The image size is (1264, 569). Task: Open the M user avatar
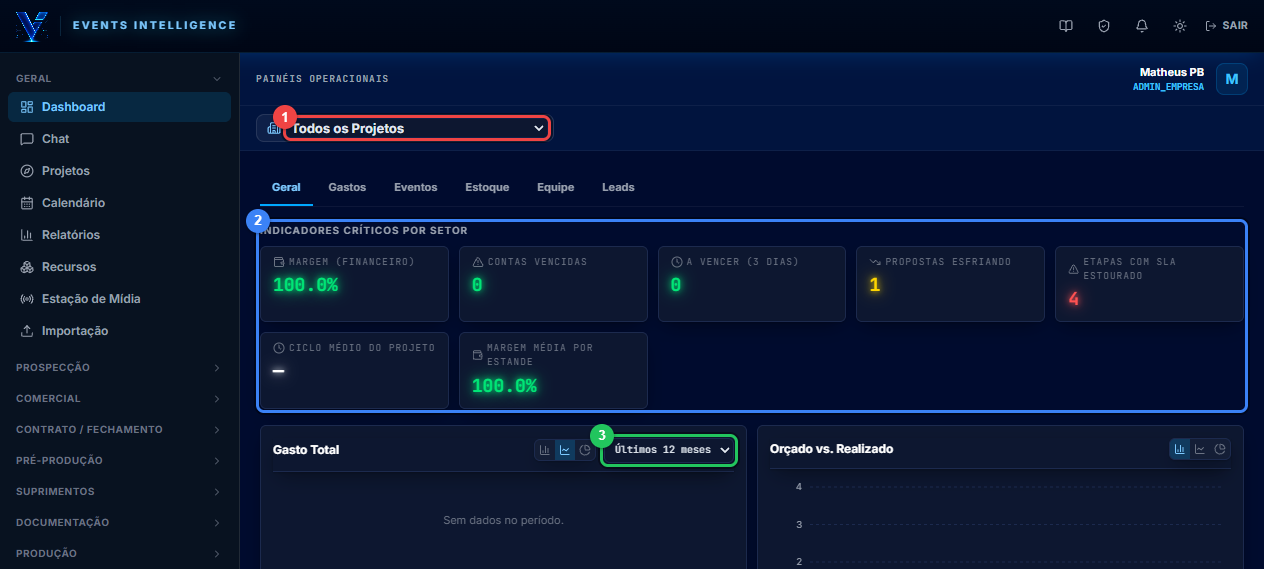[x=1232, y=79]
